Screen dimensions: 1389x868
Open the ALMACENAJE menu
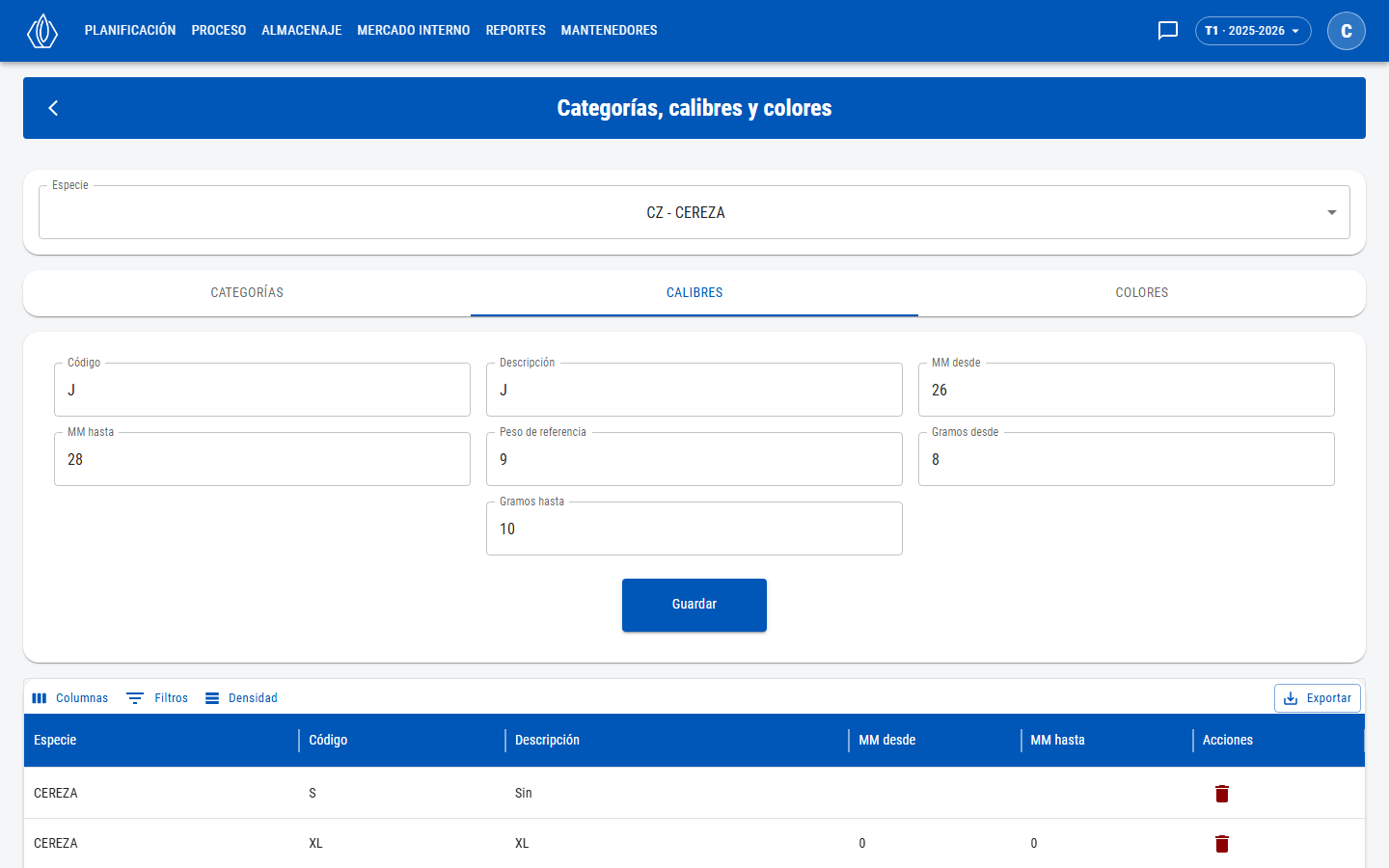(x=302, y=31)
